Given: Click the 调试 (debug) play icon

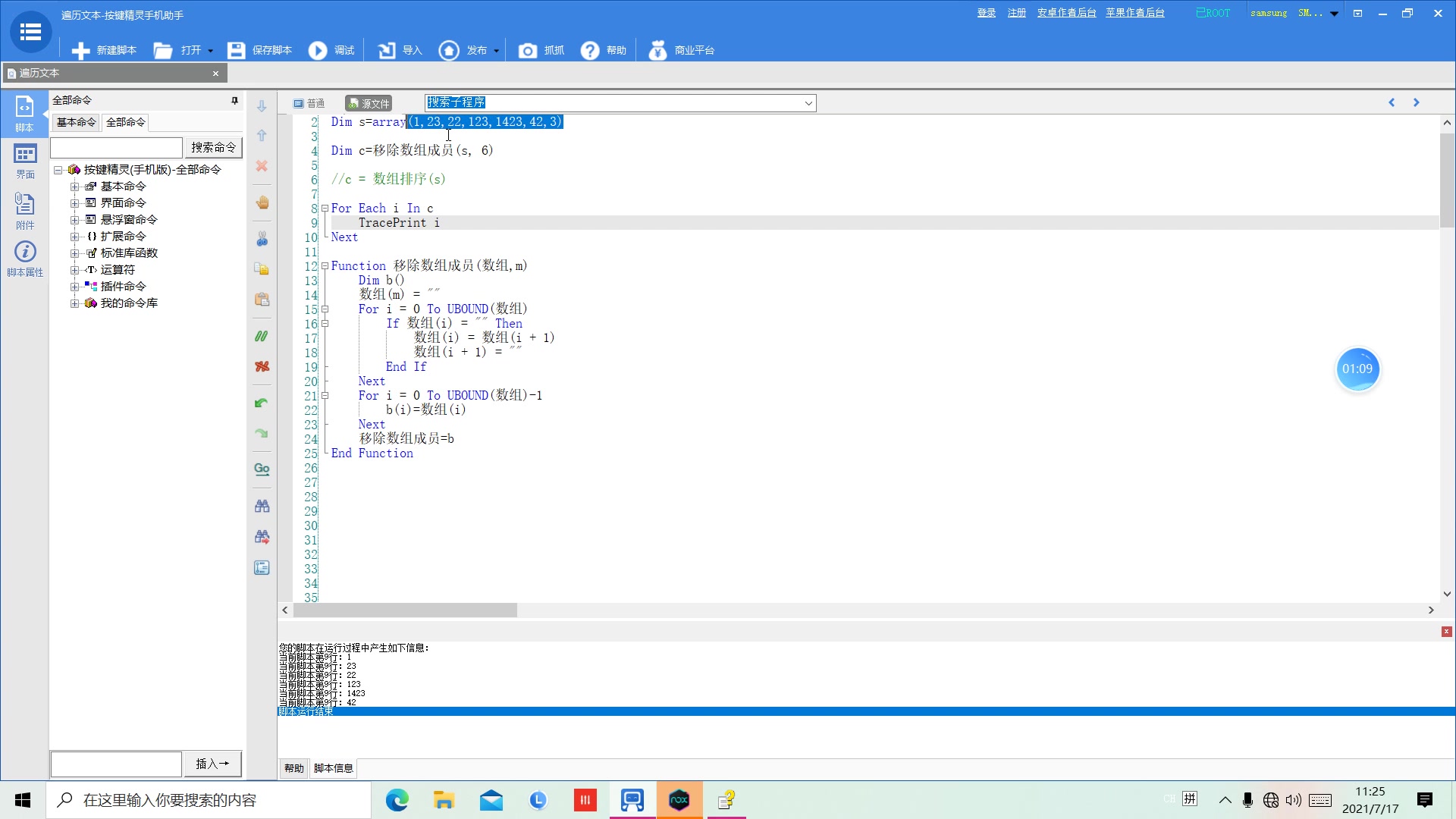Looking at the screenshot, I should [318, 50].
